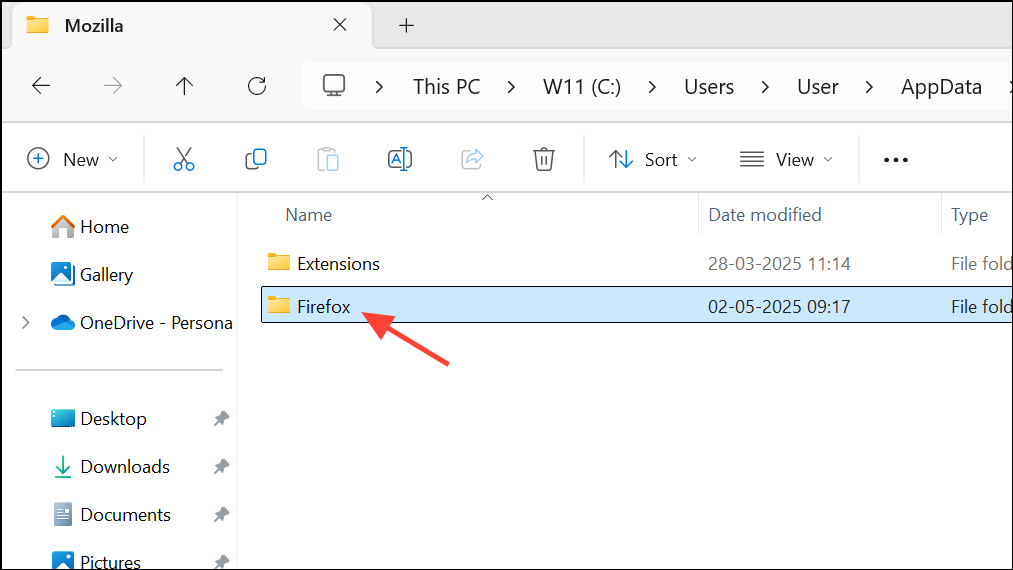Open Documents in quick access
The height and width of the screenshot is (570, 1013).
(x=126, y=515)
